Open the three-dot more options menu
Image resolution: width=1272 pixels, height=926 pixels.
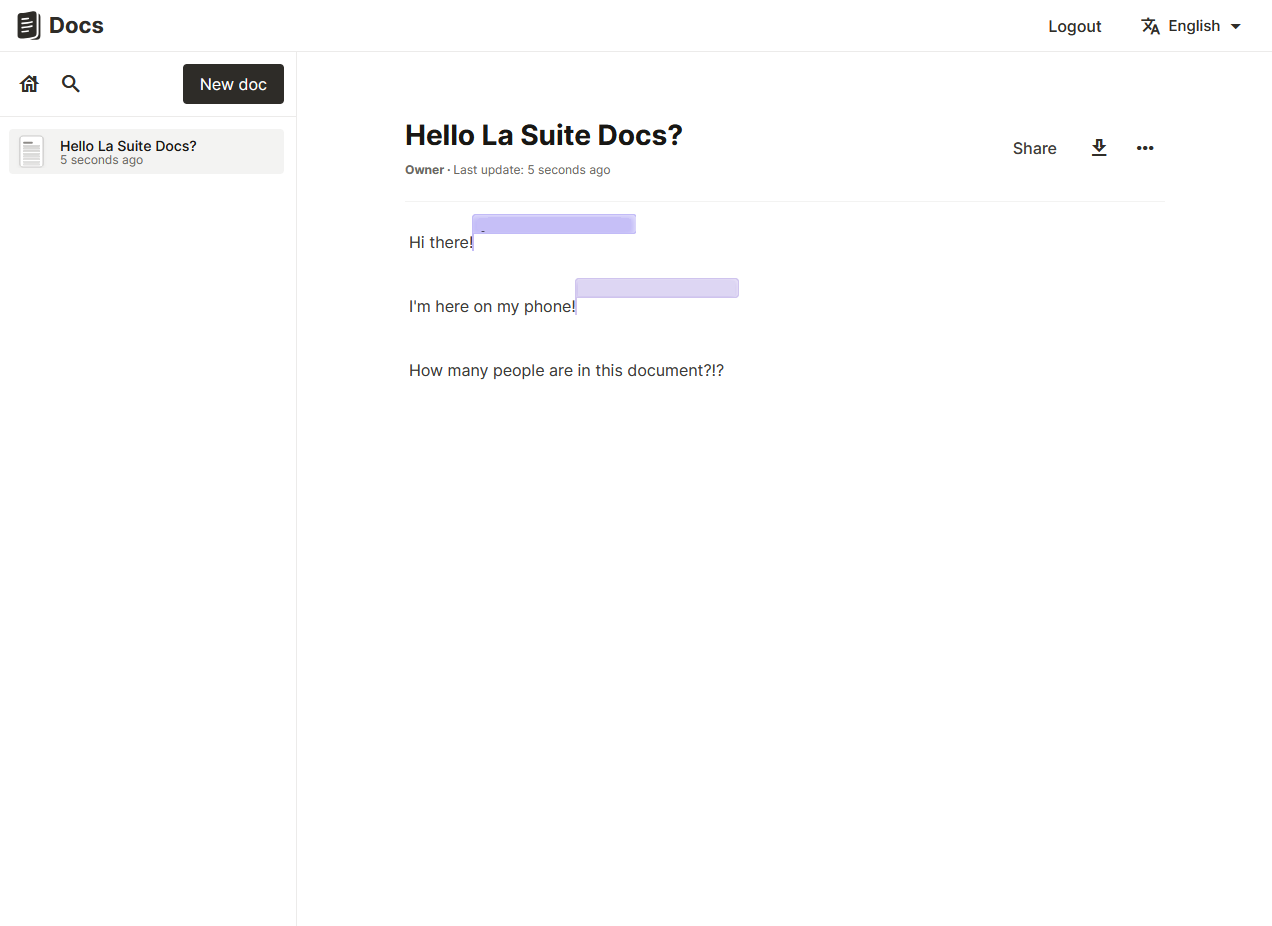(1145, 148)
